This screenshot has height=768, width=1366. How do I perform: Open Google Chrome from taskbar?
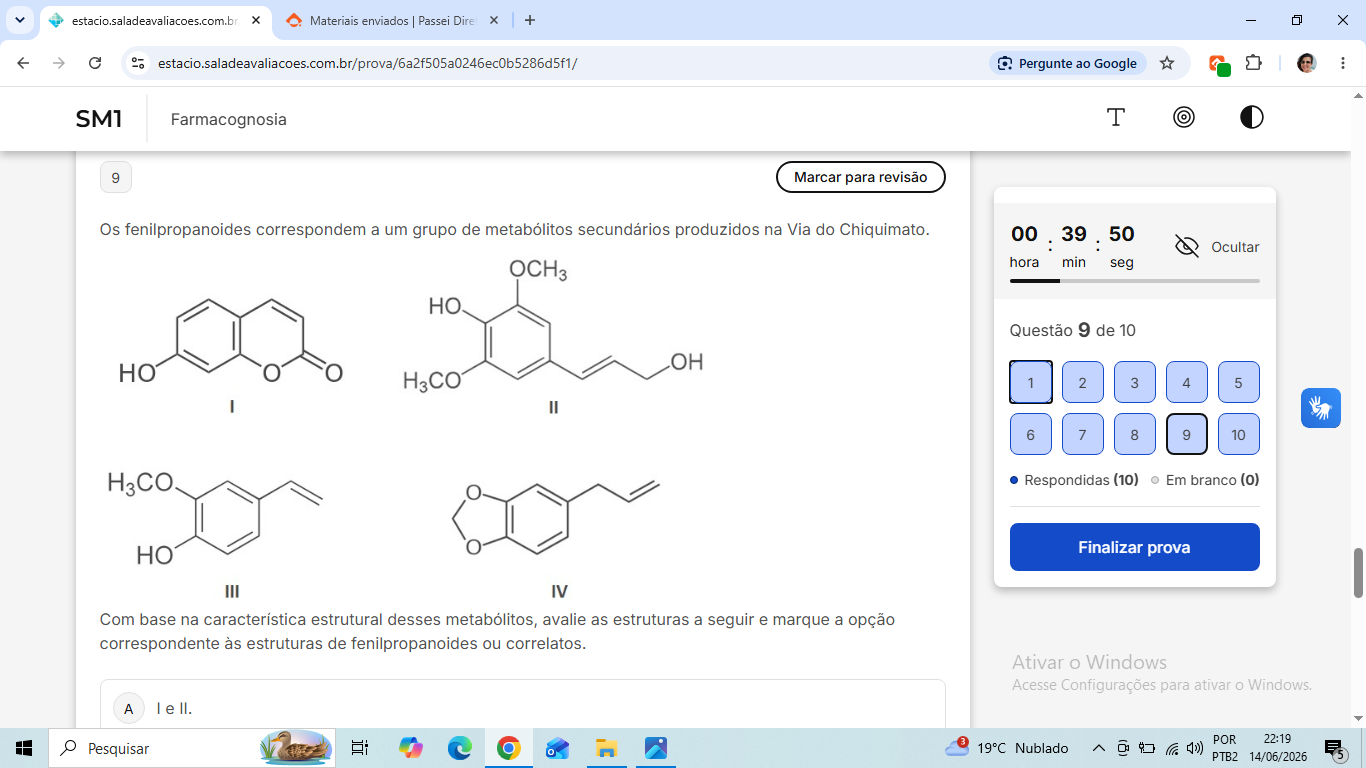tap(508, 748)
